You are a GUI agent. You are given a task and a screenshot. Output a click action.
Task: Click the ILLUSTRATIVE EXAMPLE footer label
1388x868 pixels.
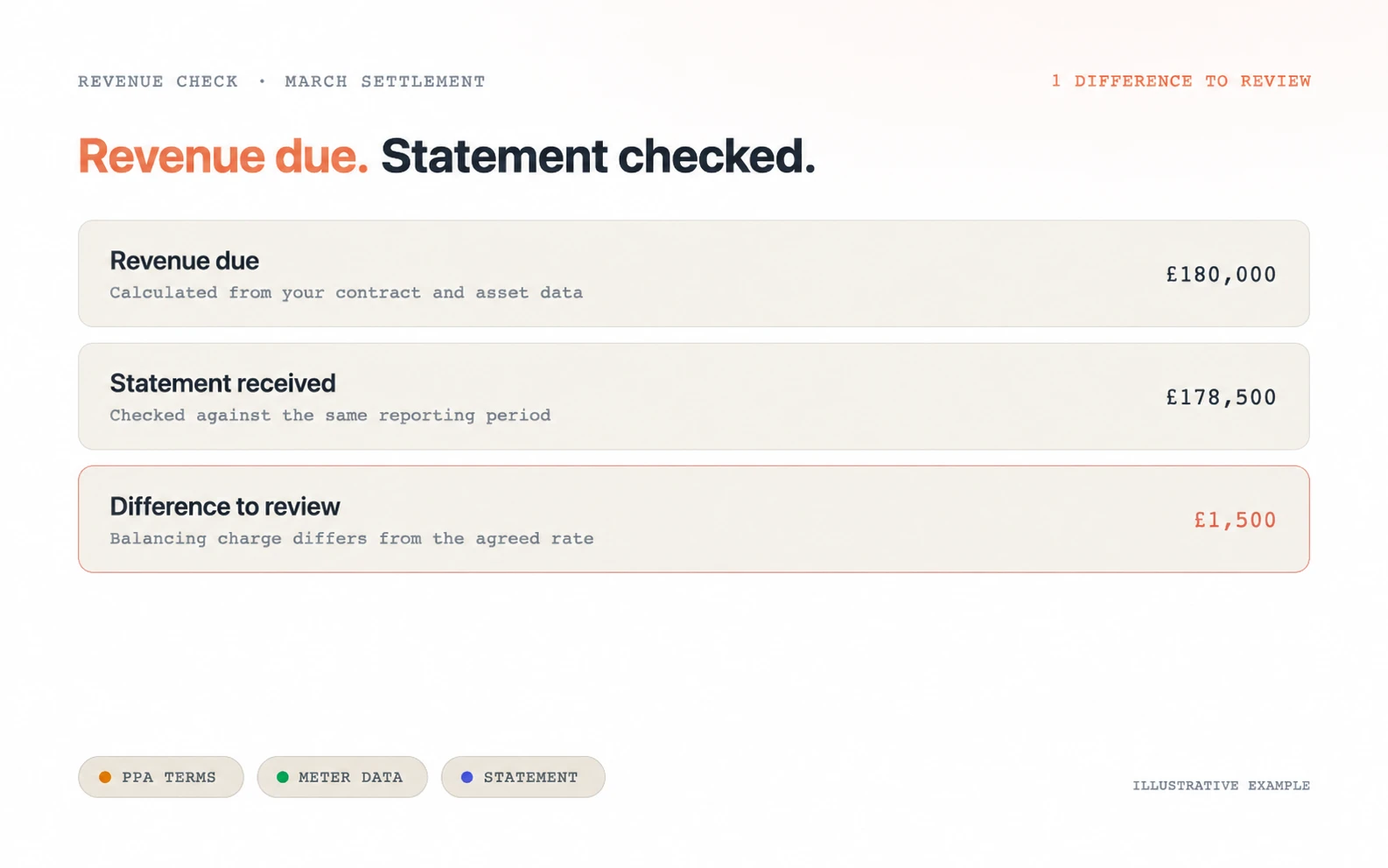[x=1222, y=786]
